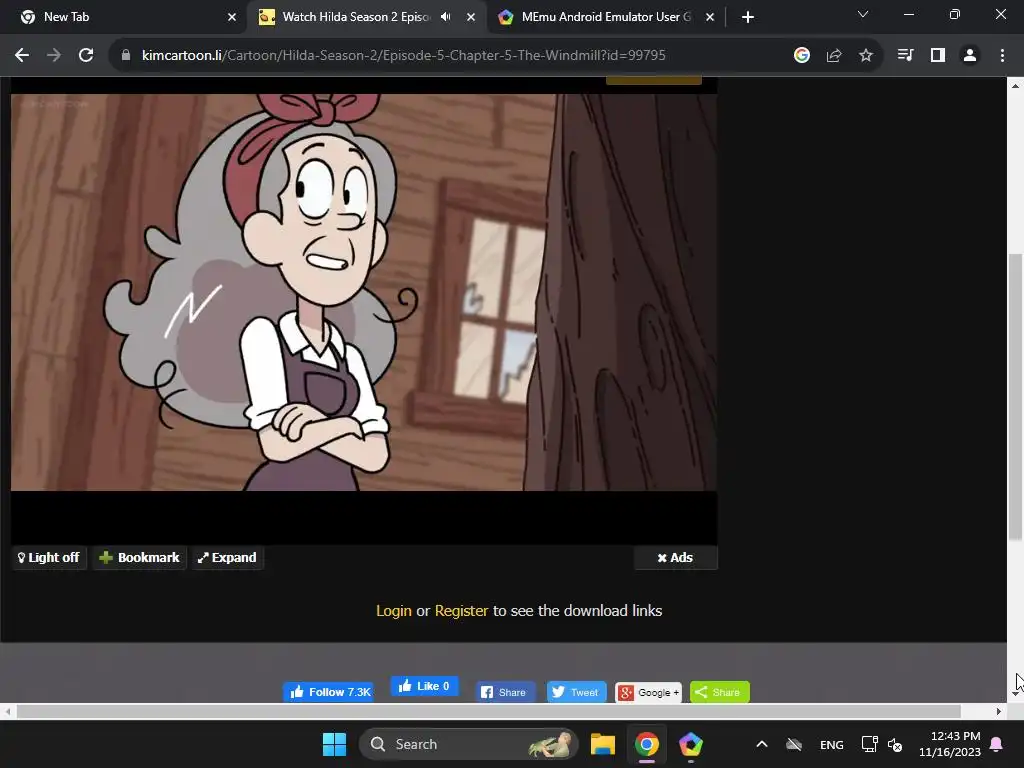
Task: Expand the video player
Action: (x=227, y=558)
